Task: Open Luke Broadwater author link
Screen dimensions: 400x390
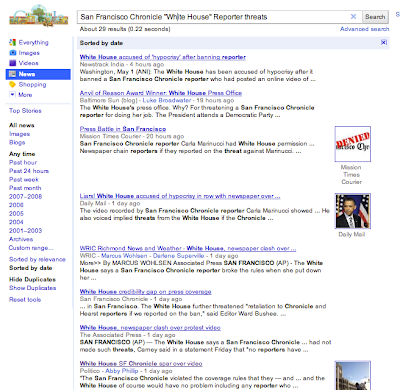Action: click(167, 100)
